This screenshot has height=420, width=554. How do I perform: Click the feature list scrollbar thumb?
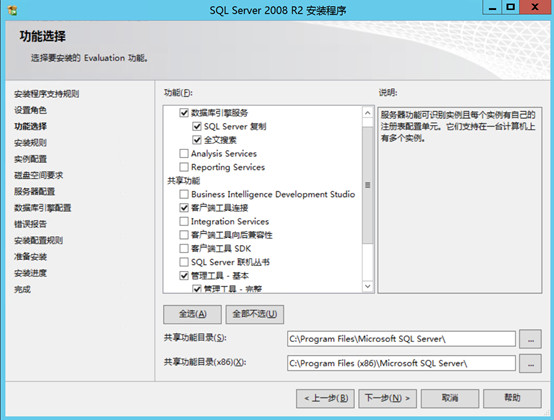tap(367, 185)
